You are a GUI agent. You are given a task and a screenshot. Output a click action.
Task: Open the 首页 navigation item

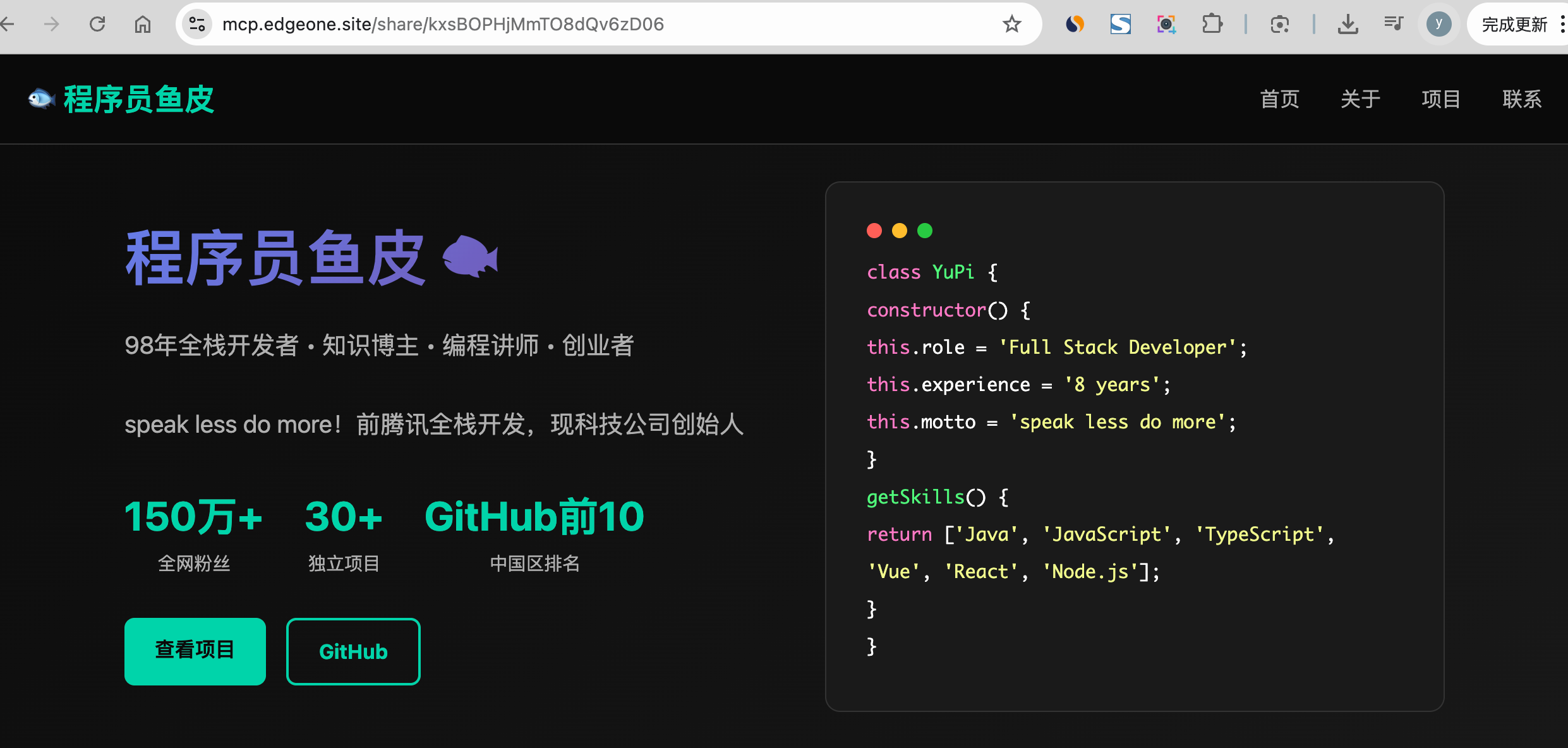(1279, 99)
